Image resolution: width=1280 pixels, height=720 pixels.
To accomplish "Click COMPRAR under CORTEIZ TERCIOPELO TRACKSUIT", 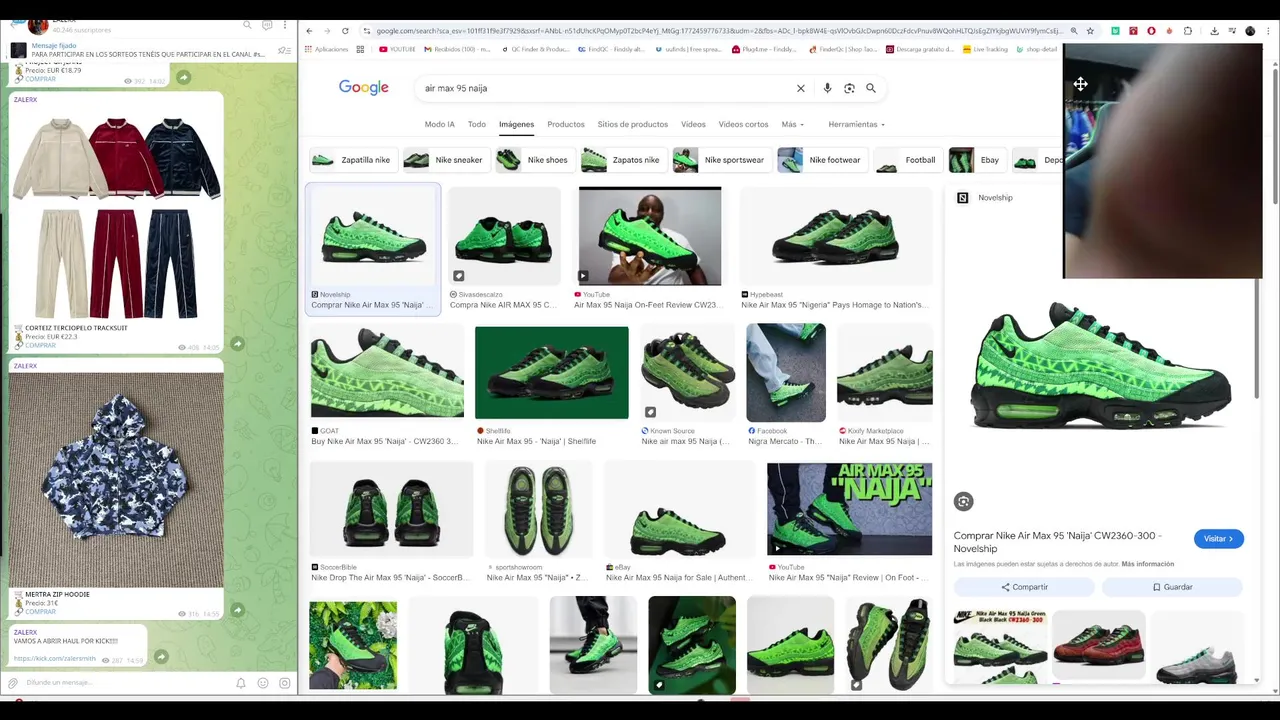I will [x=40, y=345].
